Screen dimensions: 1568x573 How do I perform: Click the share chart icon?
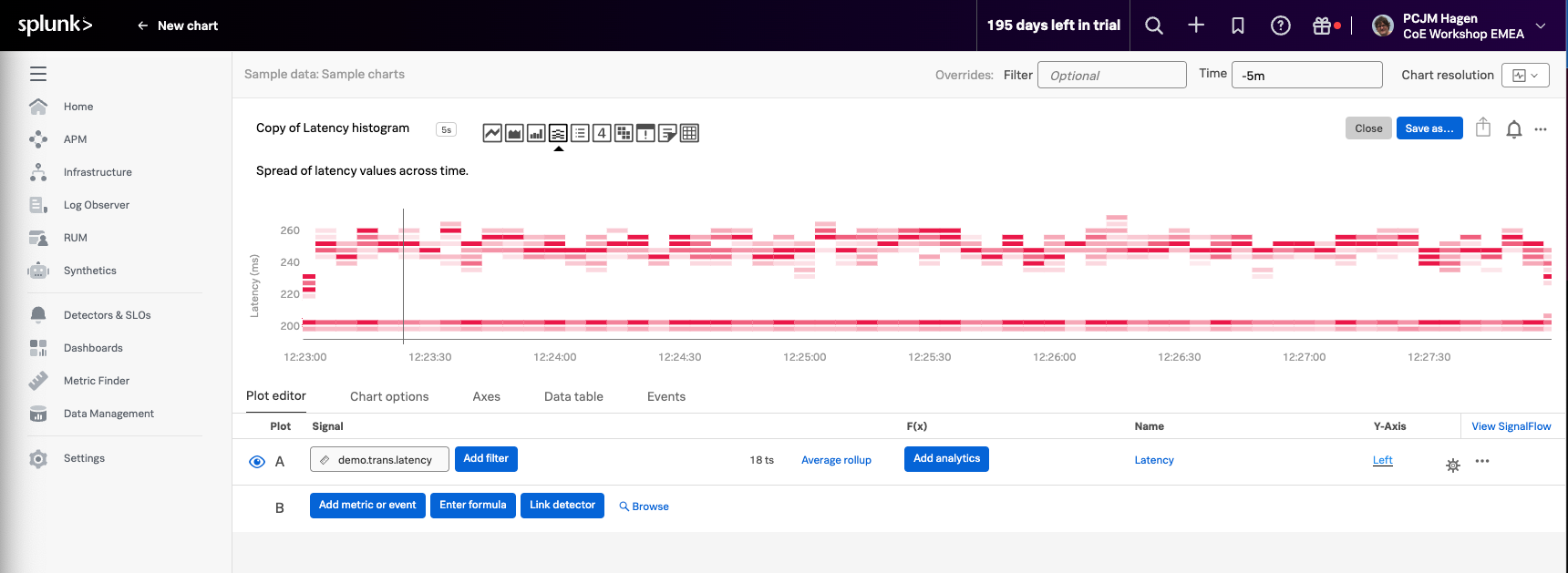(x=1483, y=128)
